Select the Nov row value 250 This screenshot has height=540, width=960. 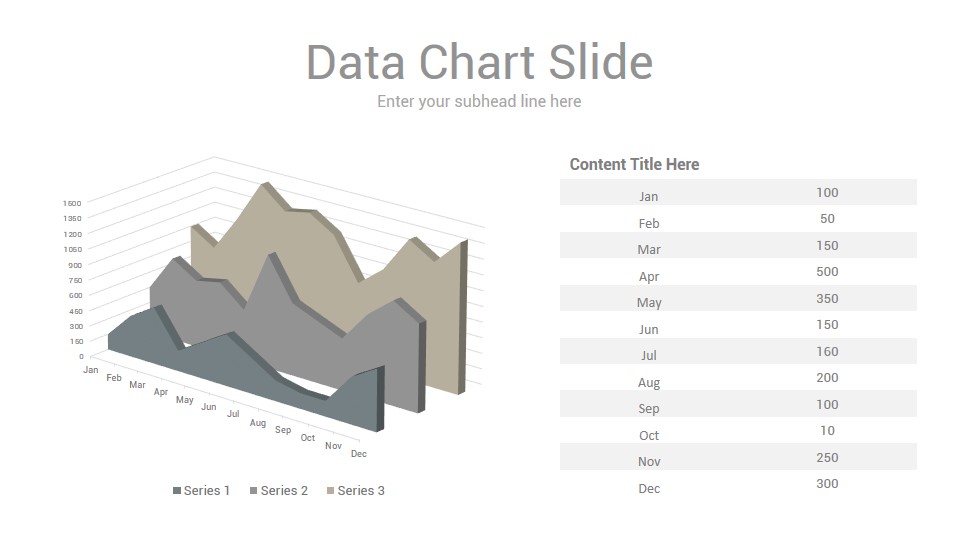pyautogui.click(x=827, y=457)
